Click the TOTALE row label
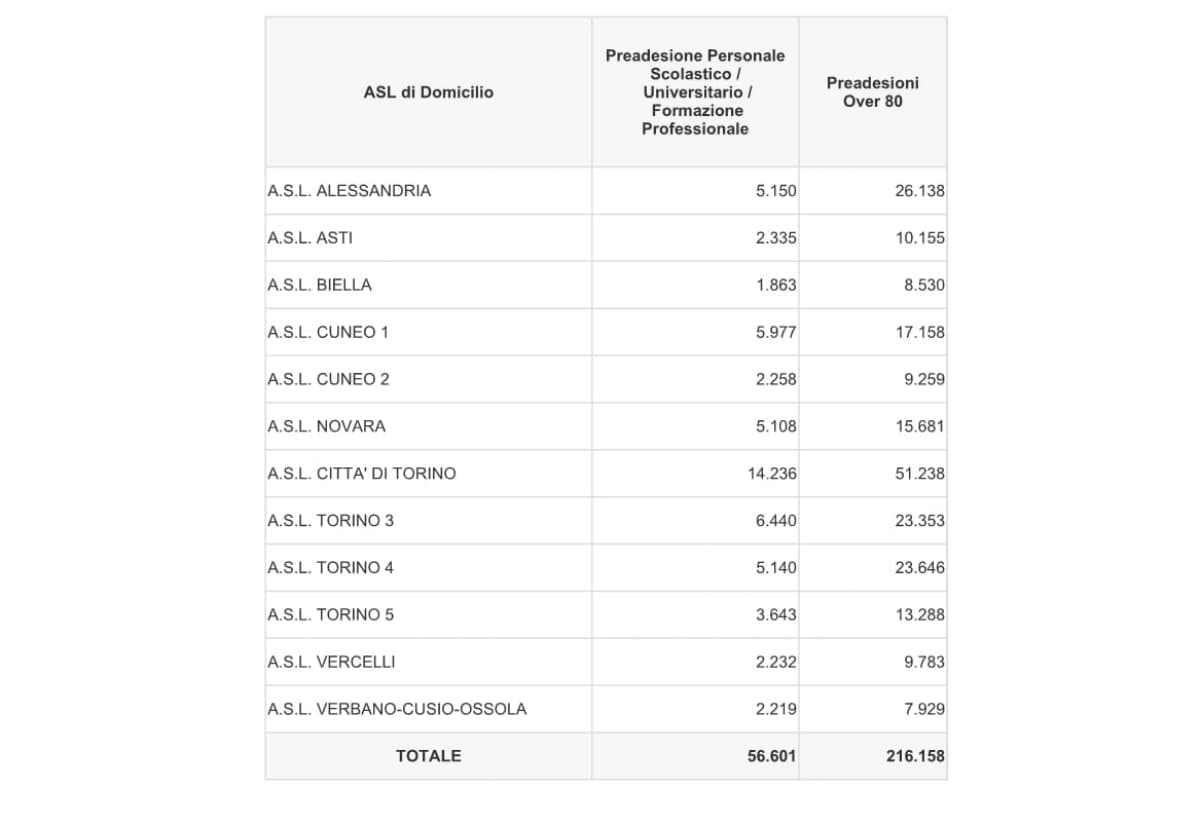Image resolution: width=1200 pixels, height=826 pixels. [x=428, y=756]
